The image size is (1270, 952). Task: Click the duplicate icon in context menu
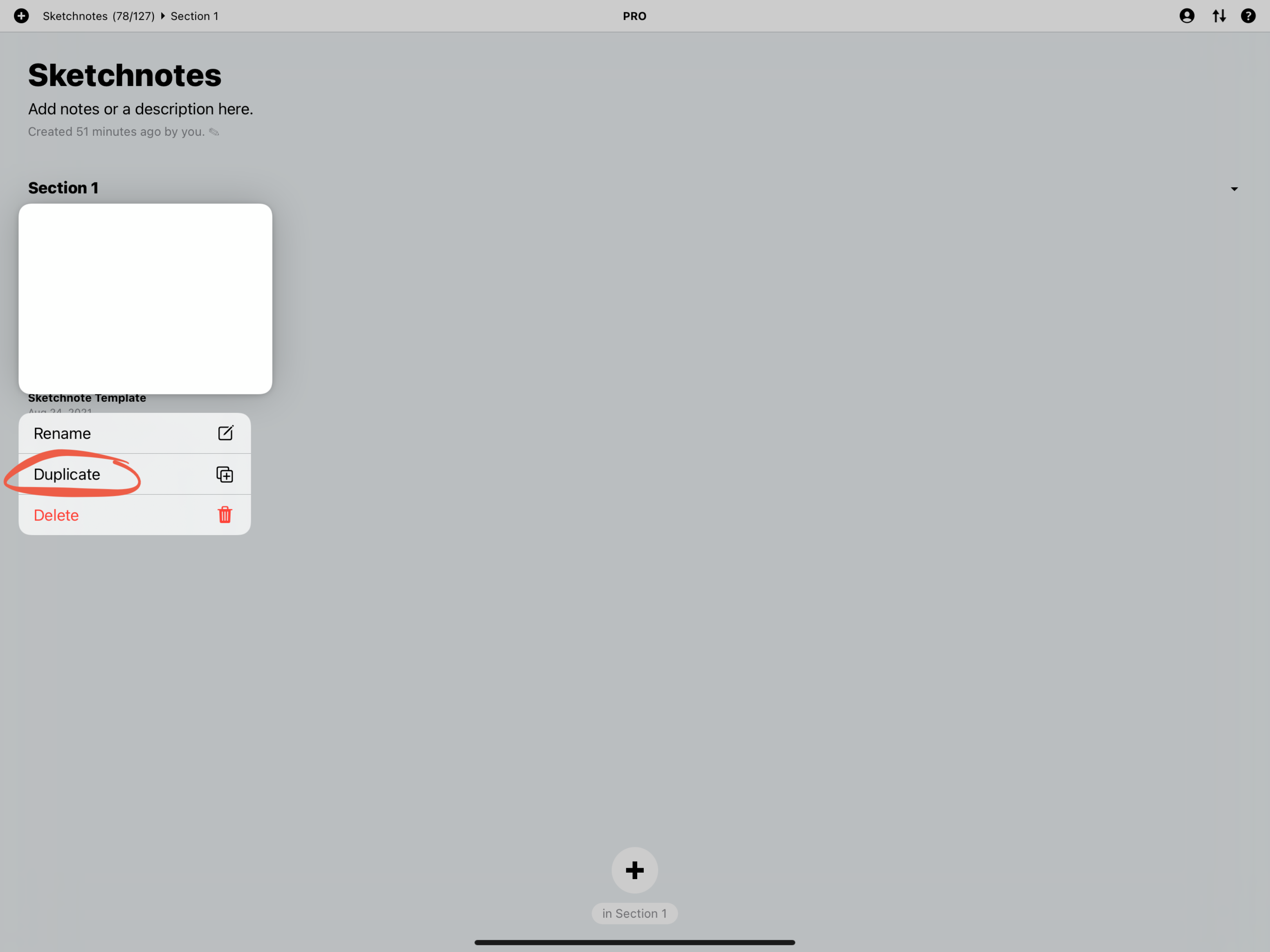click(225, 474)
